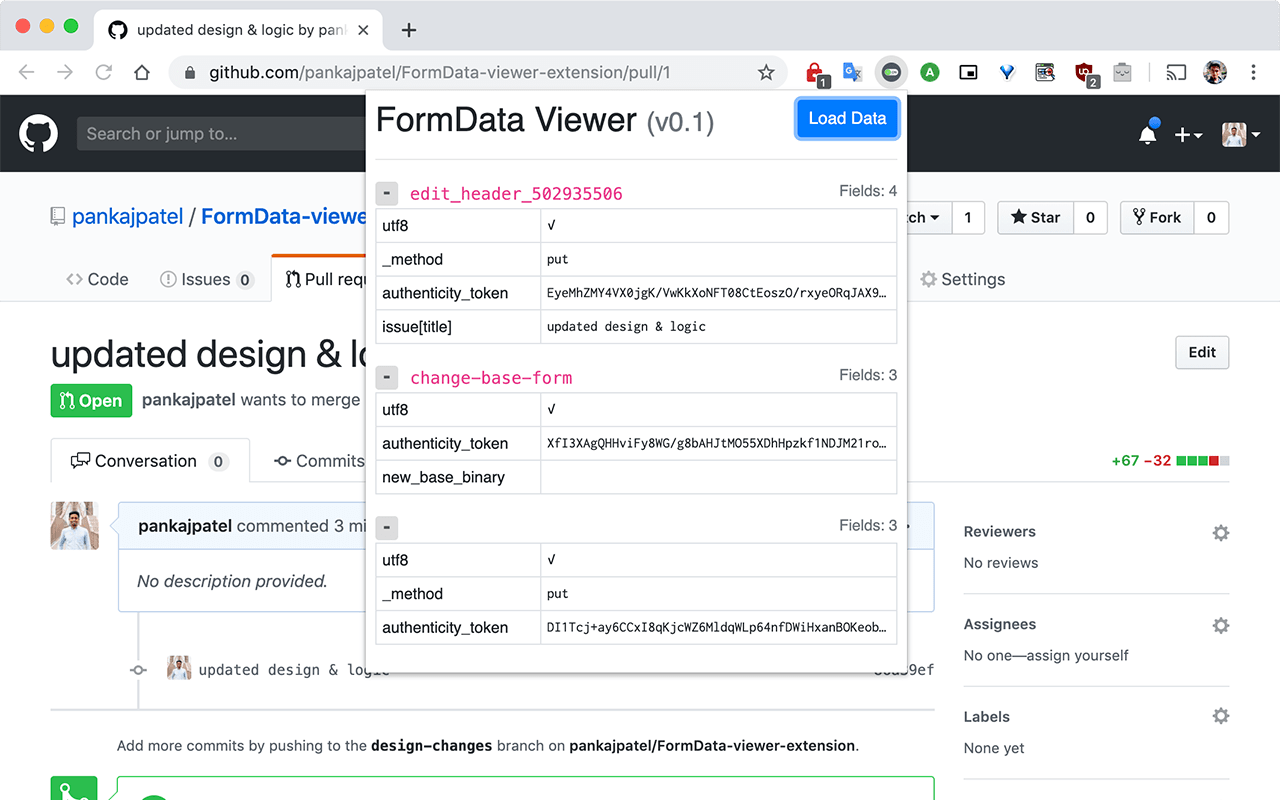Open the pankajpatel user link
Image resolution: width=1280 pixels, height=800 pixels.
click(x=127, y=217)
